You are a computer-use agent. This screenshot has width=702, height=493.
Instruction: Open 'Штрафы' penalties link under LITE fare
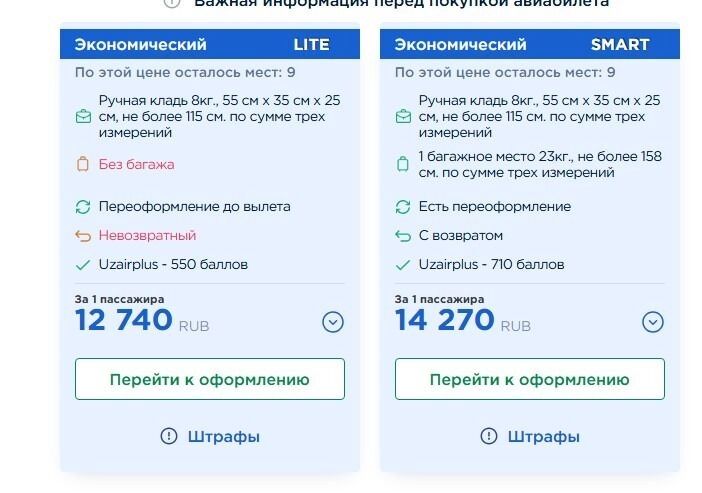click(x=210, y=436)
